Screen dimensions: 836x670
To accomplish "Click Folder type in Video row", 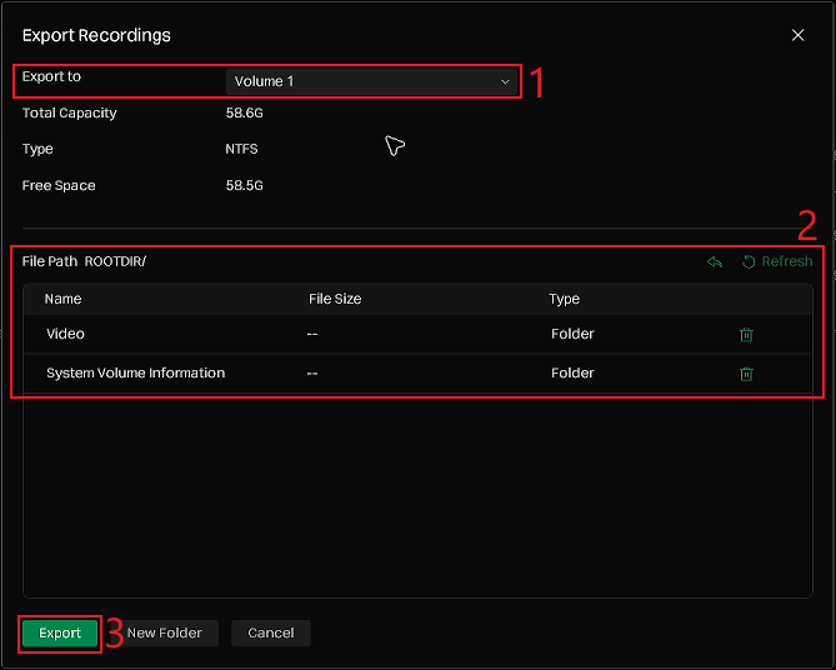I will click(573, 334).
